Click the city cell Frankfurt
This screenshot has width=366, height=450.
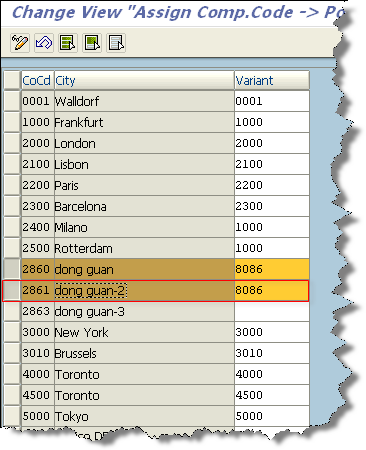pos(144,122)
